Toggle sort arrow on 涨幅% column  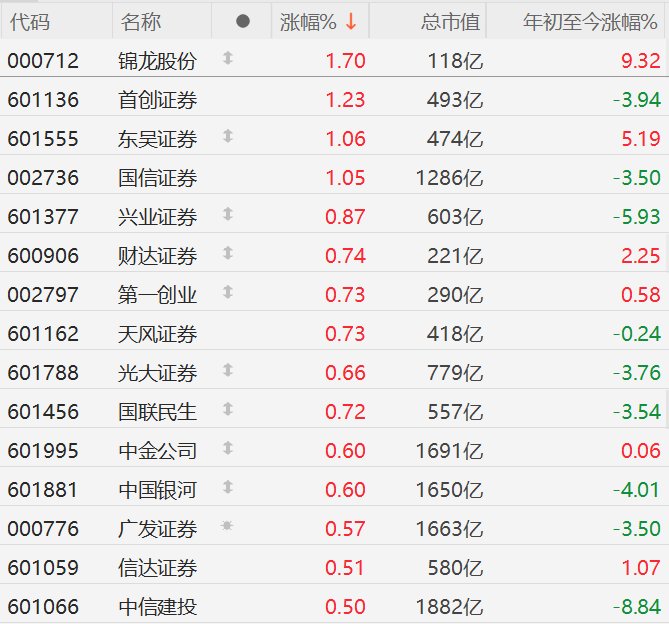tap(351, 21)
